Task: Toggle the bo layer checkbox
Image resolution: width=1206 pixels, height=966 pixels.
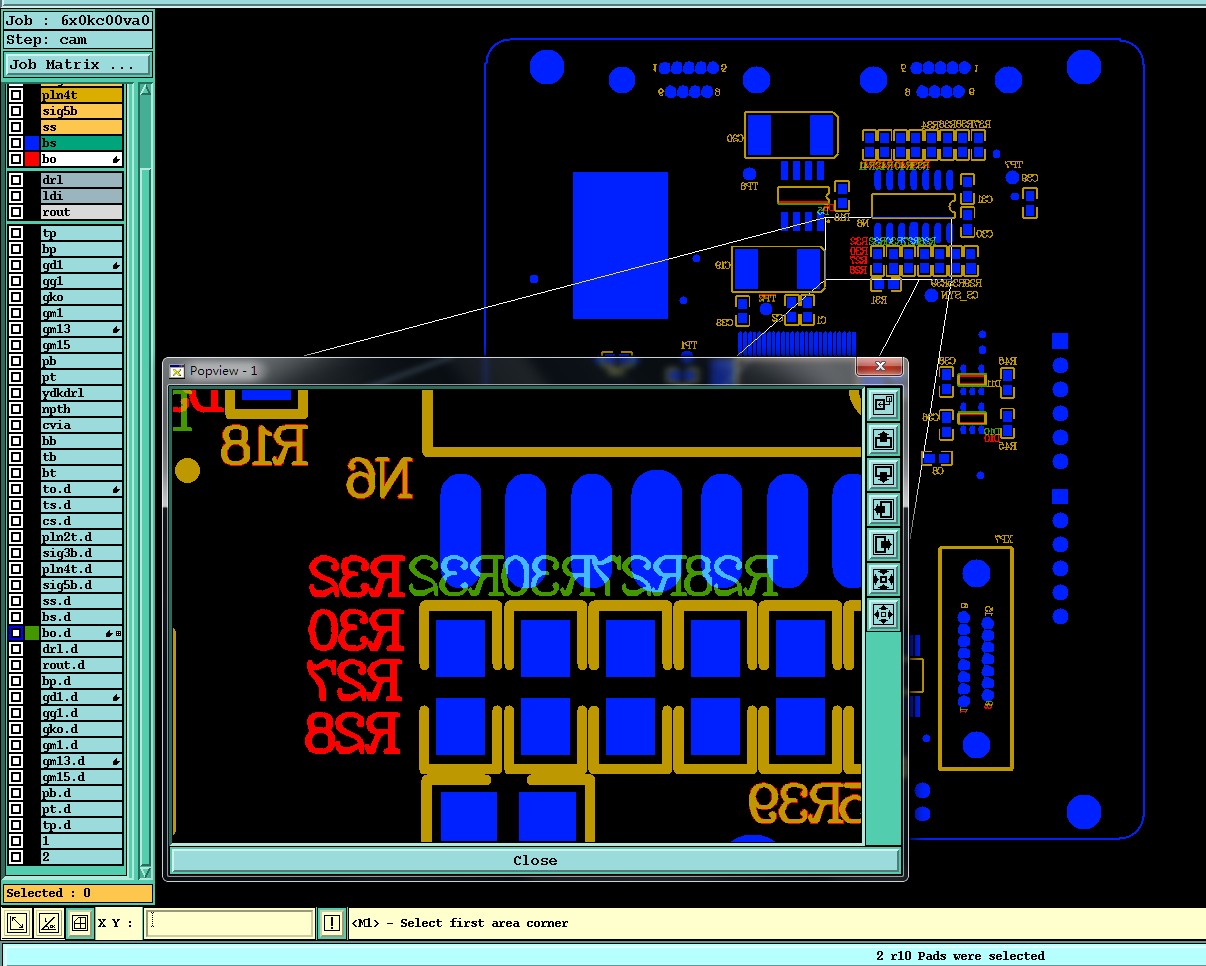Action: pos(16,159)
